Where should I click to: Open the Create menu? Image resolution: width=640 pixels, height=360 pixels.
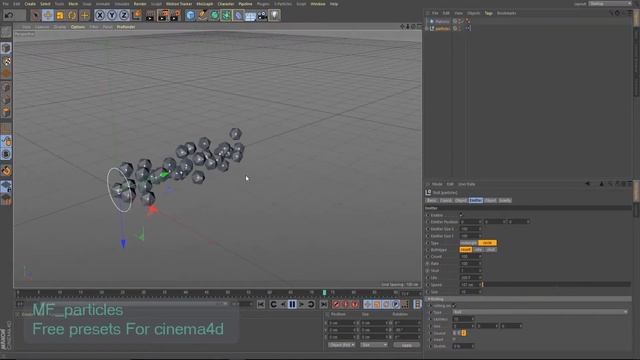[30, 4]
